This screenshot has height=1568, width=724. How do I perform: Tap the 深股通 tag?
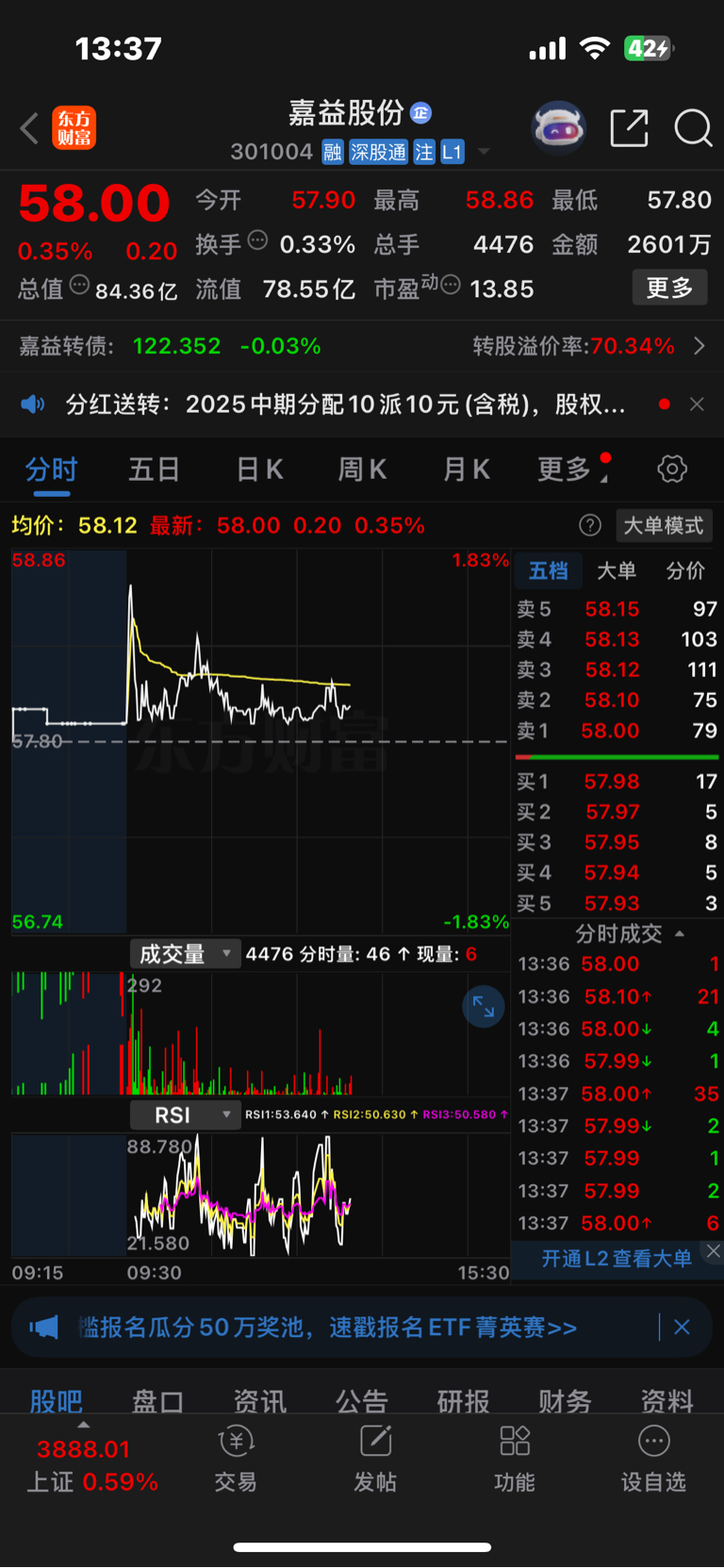pyautogui.click(x=378, y=152)
